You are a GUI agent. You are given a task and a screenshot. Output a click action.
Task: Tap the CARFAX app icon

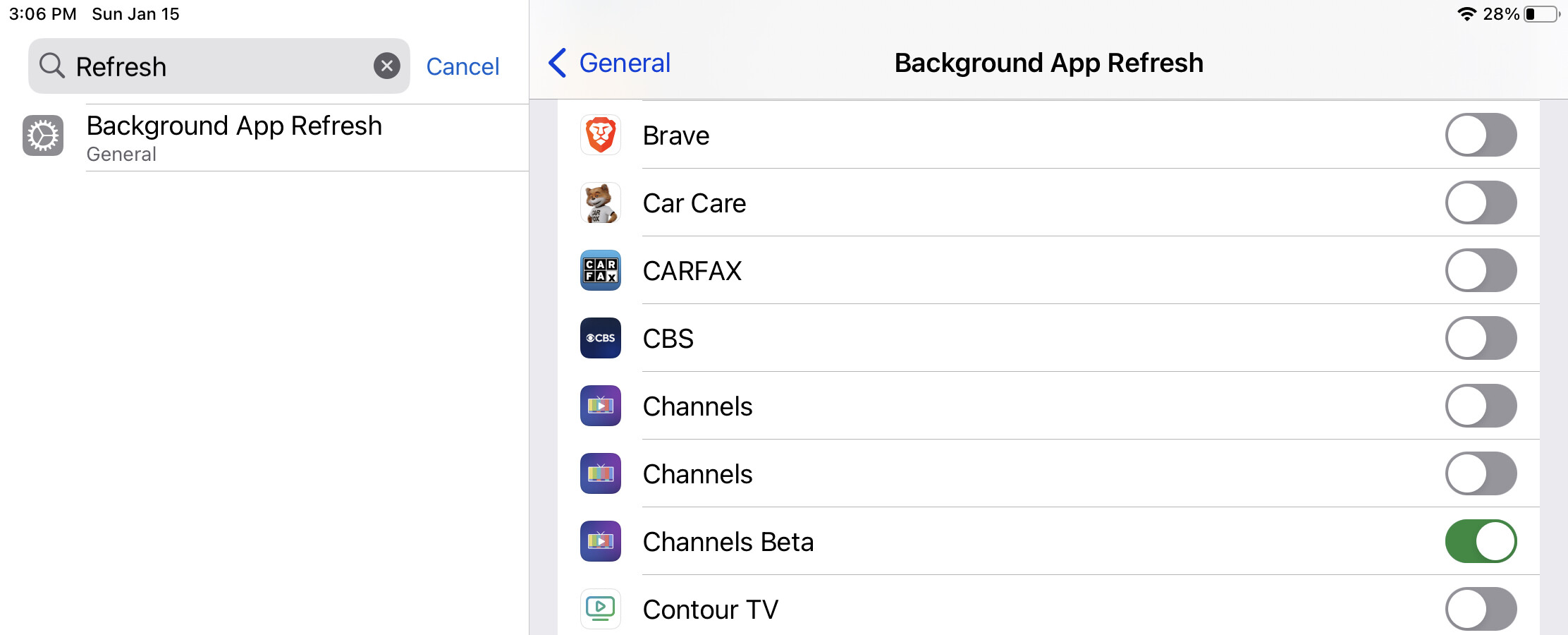601,270
